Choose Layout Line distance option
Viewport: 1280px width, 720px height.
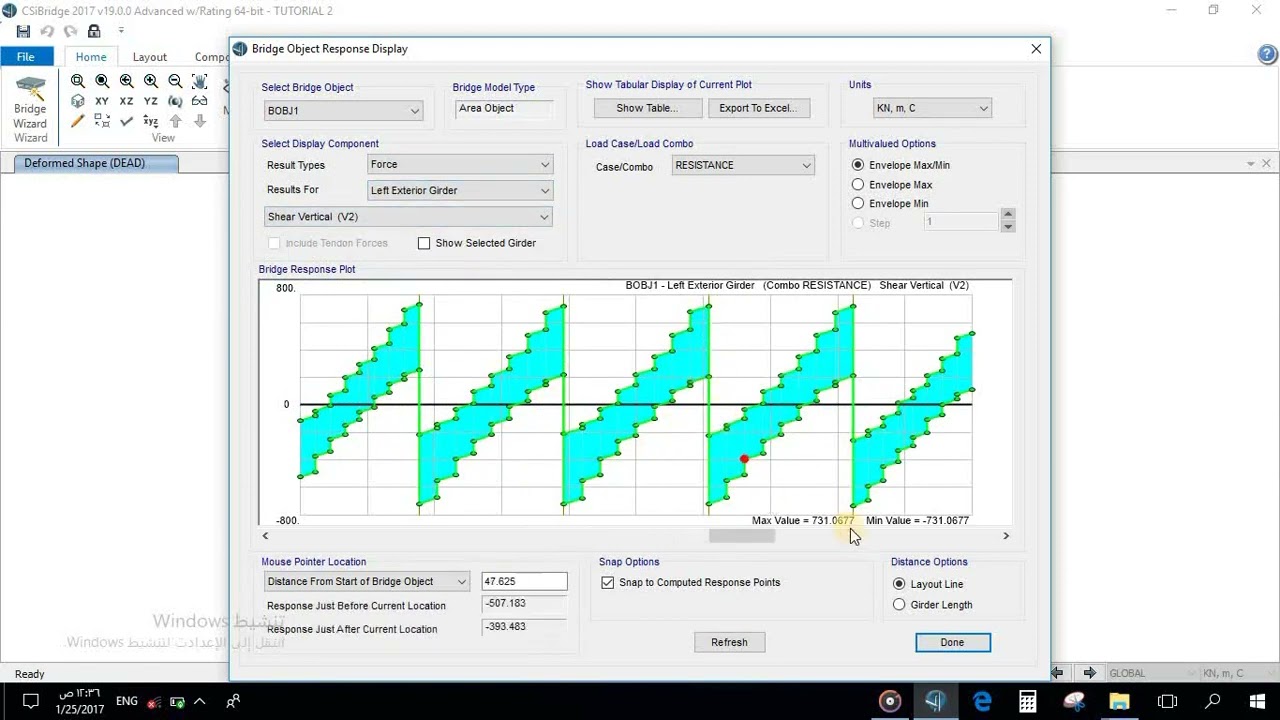[x=927, y=584]
